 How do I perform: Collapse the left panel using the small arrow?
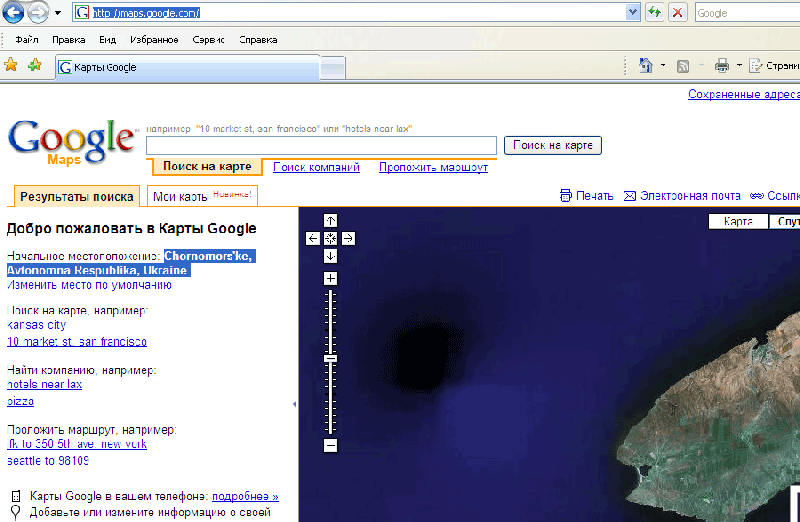294,404
